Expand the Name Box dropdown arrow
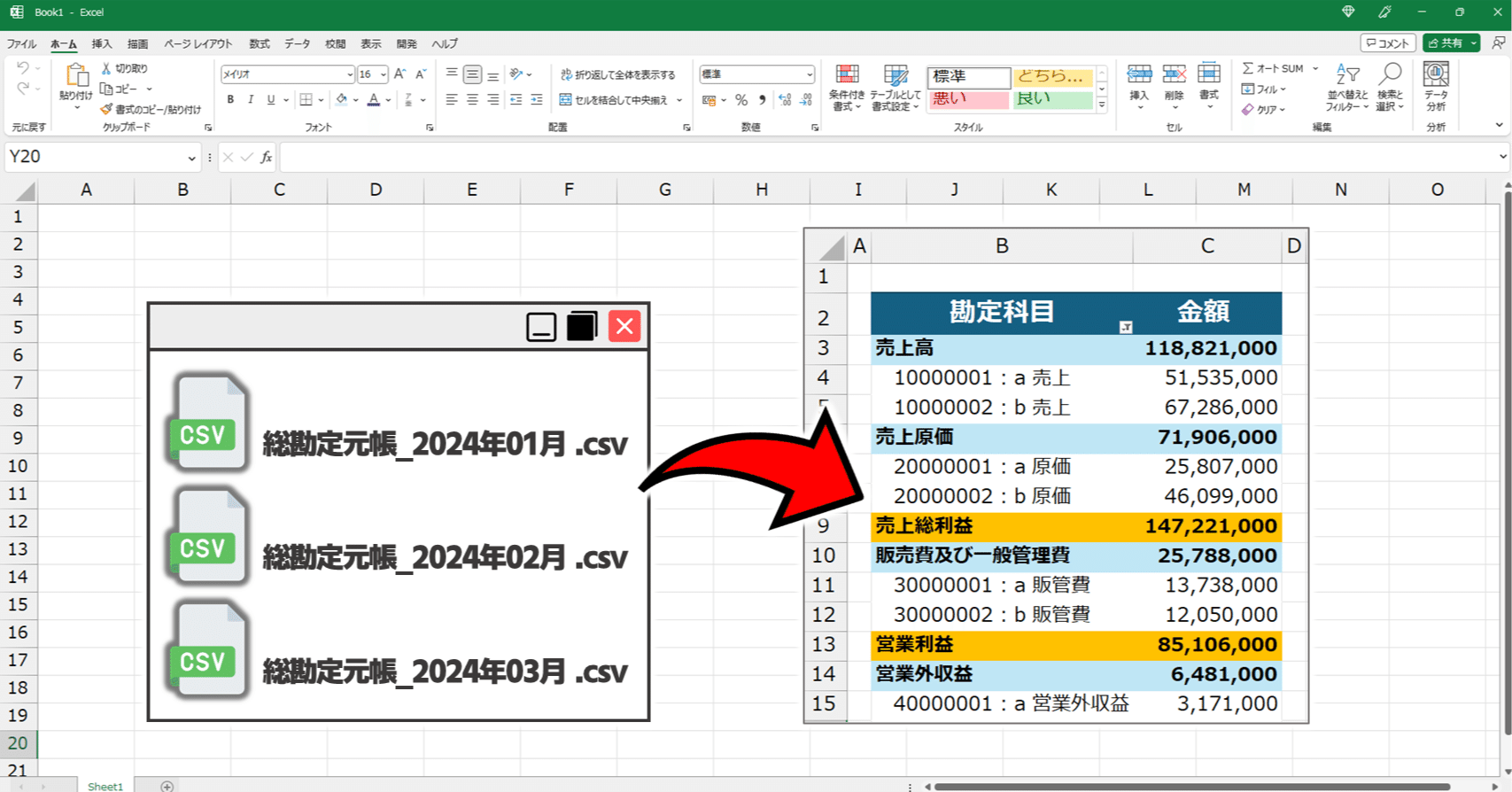 (x=191, y=158)
